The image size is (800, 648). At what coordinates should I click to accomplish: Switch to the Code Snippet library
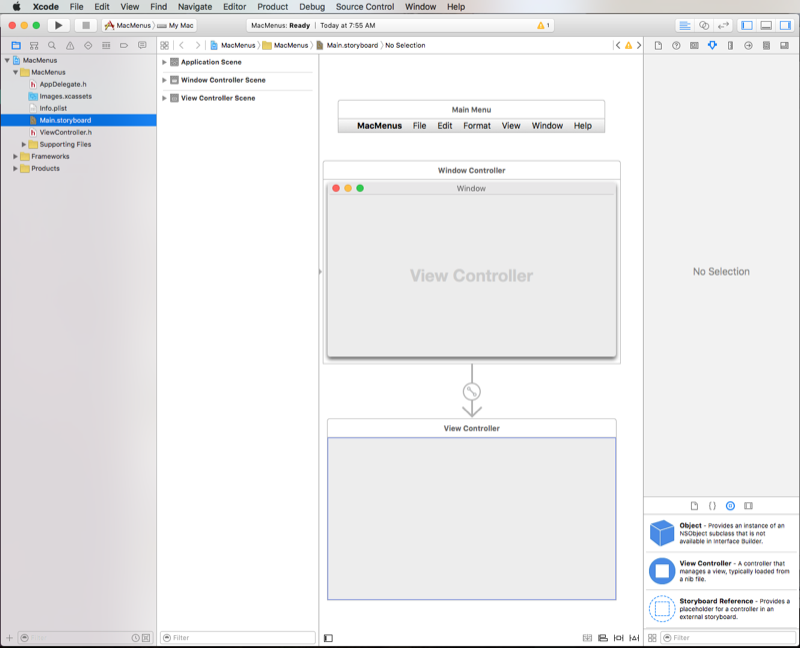(x=712, y=506)
